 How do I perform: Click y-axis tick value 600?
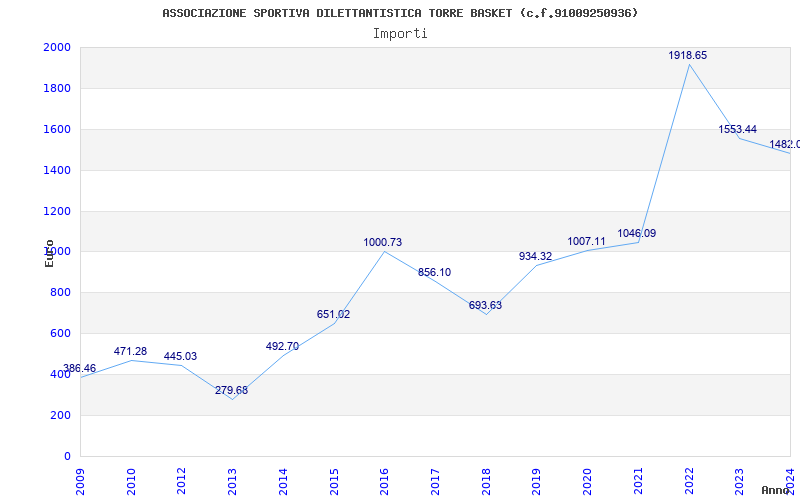click(60, 334)
